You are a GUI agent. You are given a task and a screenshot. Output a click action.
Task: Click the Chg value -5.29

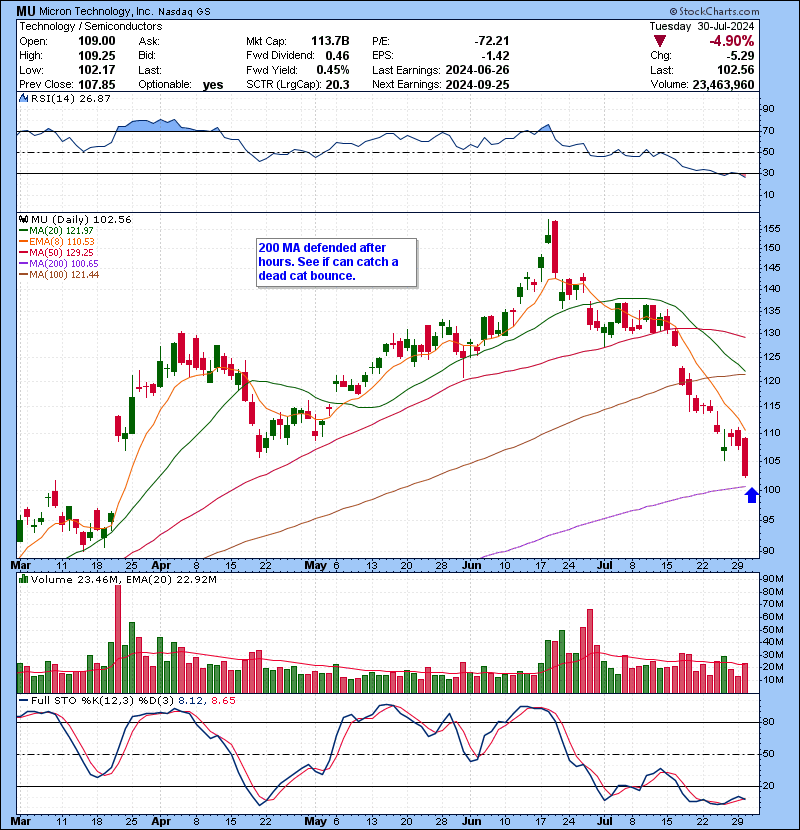(740, 55)
